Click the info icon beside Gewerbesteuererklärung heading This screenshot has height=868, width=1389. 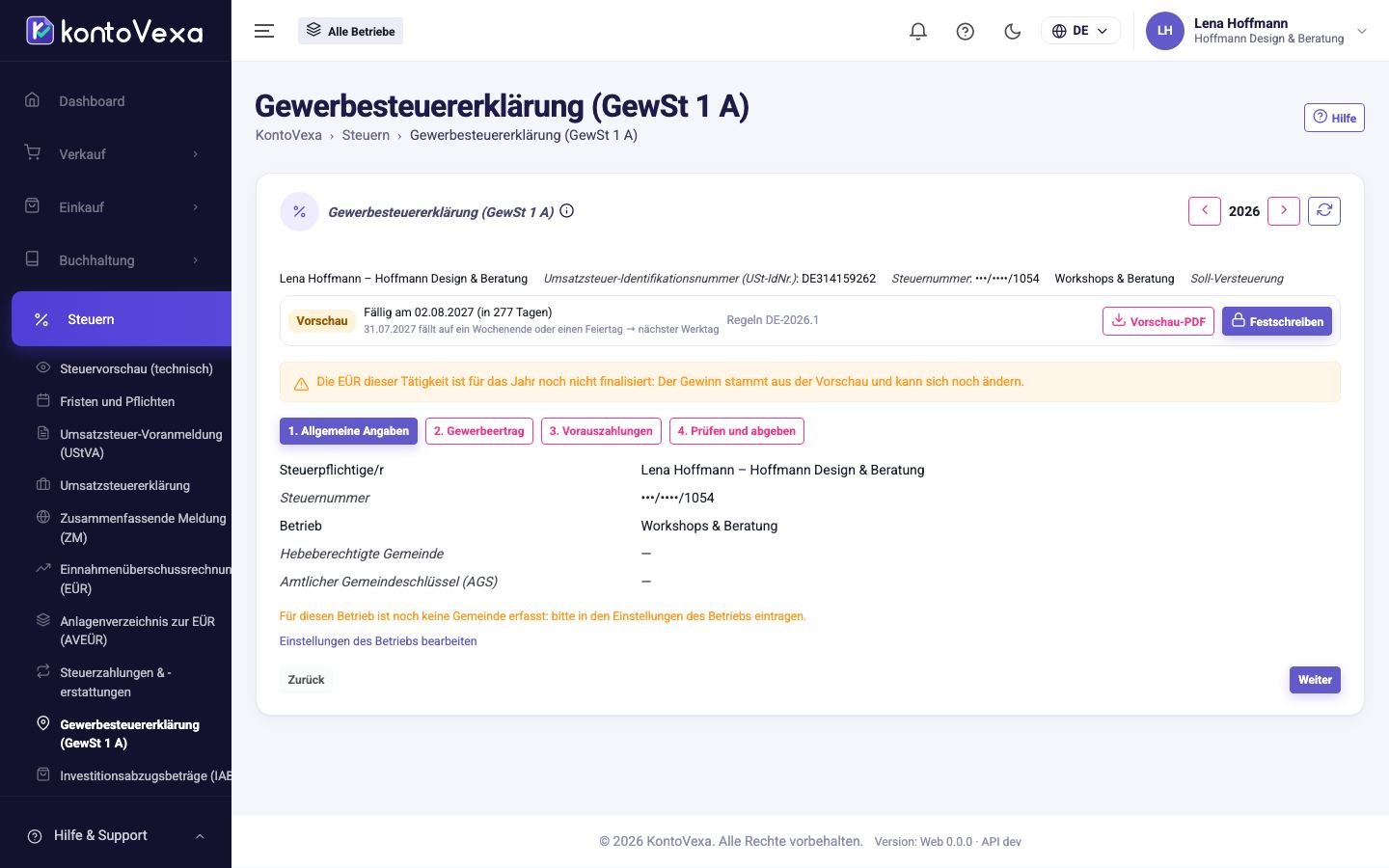pyautogui.click(x=567, y=211)
